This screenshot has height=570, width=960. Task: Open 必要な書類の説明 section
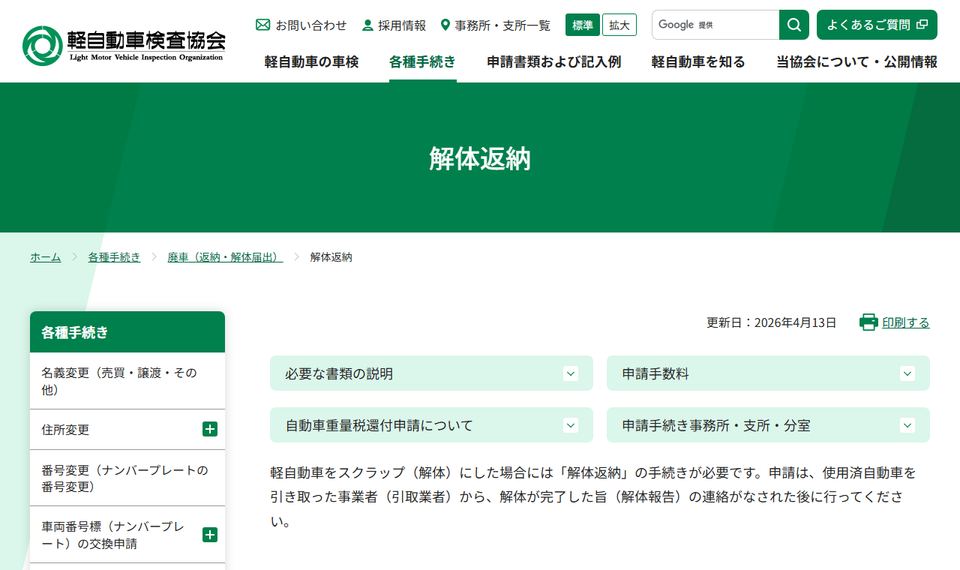(431, 373)
